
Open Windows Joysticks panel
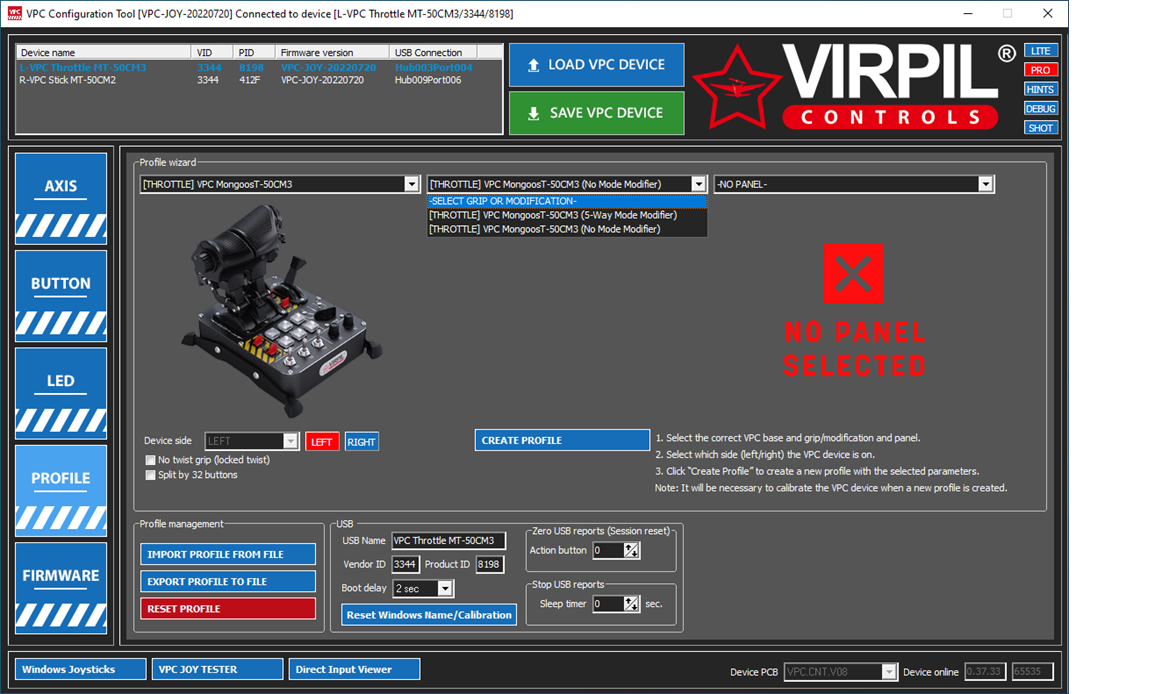click(81, 669)
